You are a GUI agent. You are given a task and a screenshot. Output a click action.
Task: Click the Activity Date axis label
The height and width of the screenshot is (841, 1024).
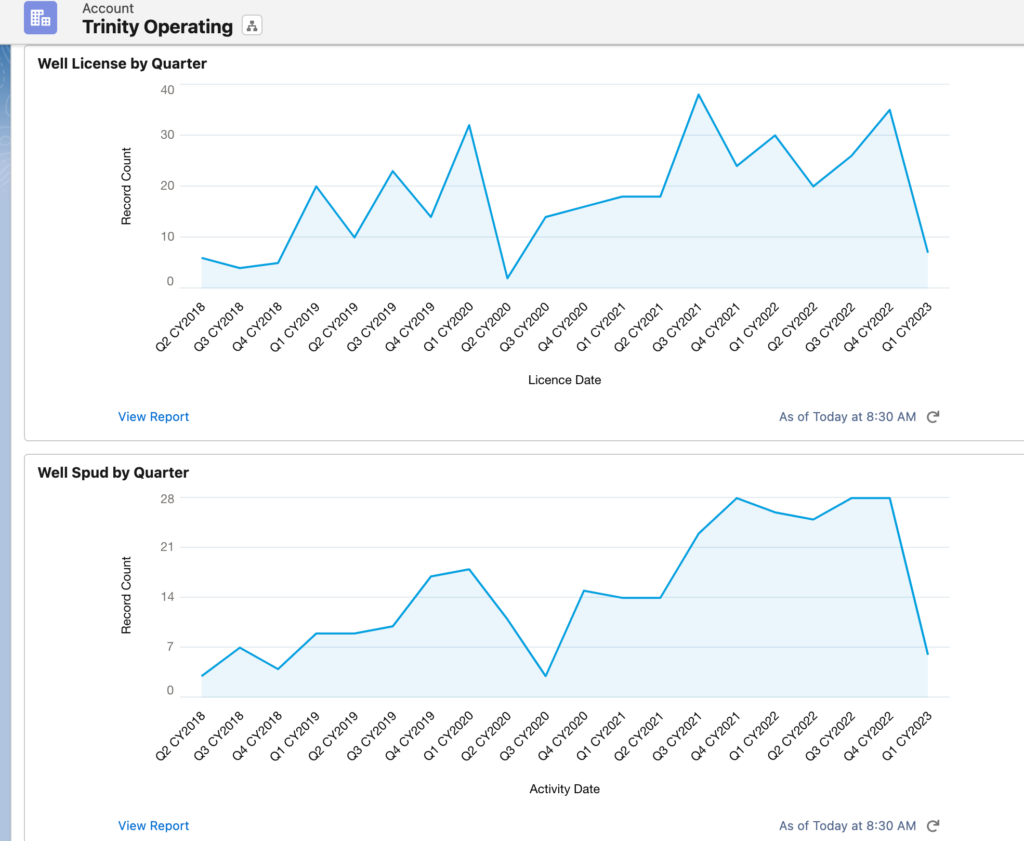coord(564,789)
